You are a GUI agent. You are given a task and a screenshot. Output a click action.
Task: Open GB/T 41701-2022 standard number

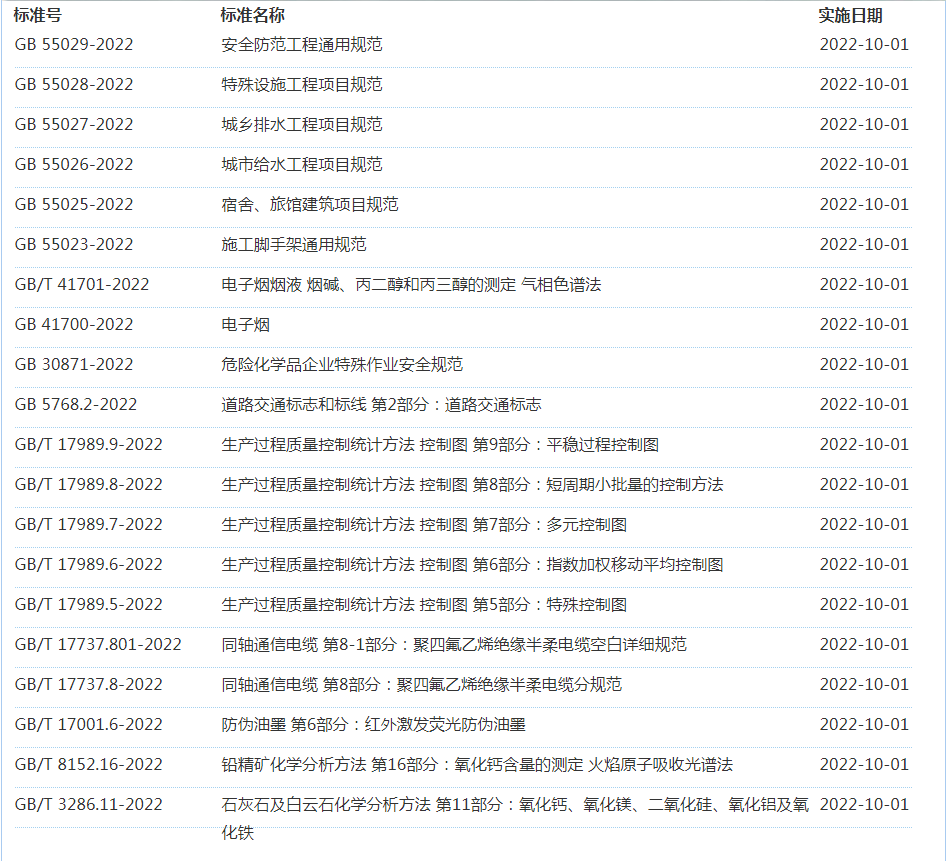tap(82, 284)
